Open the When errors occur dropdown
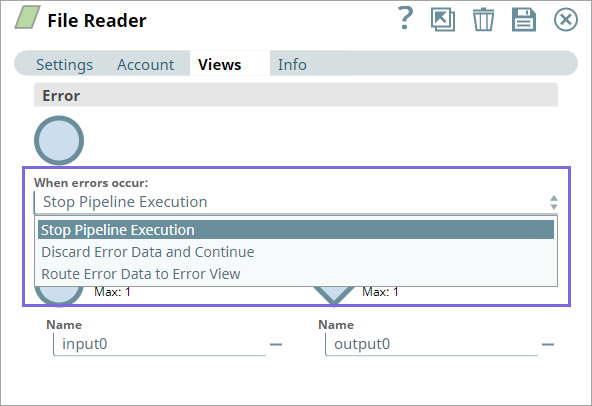The height and width of the screenshot is (406, 592). (x=296, y=202)
